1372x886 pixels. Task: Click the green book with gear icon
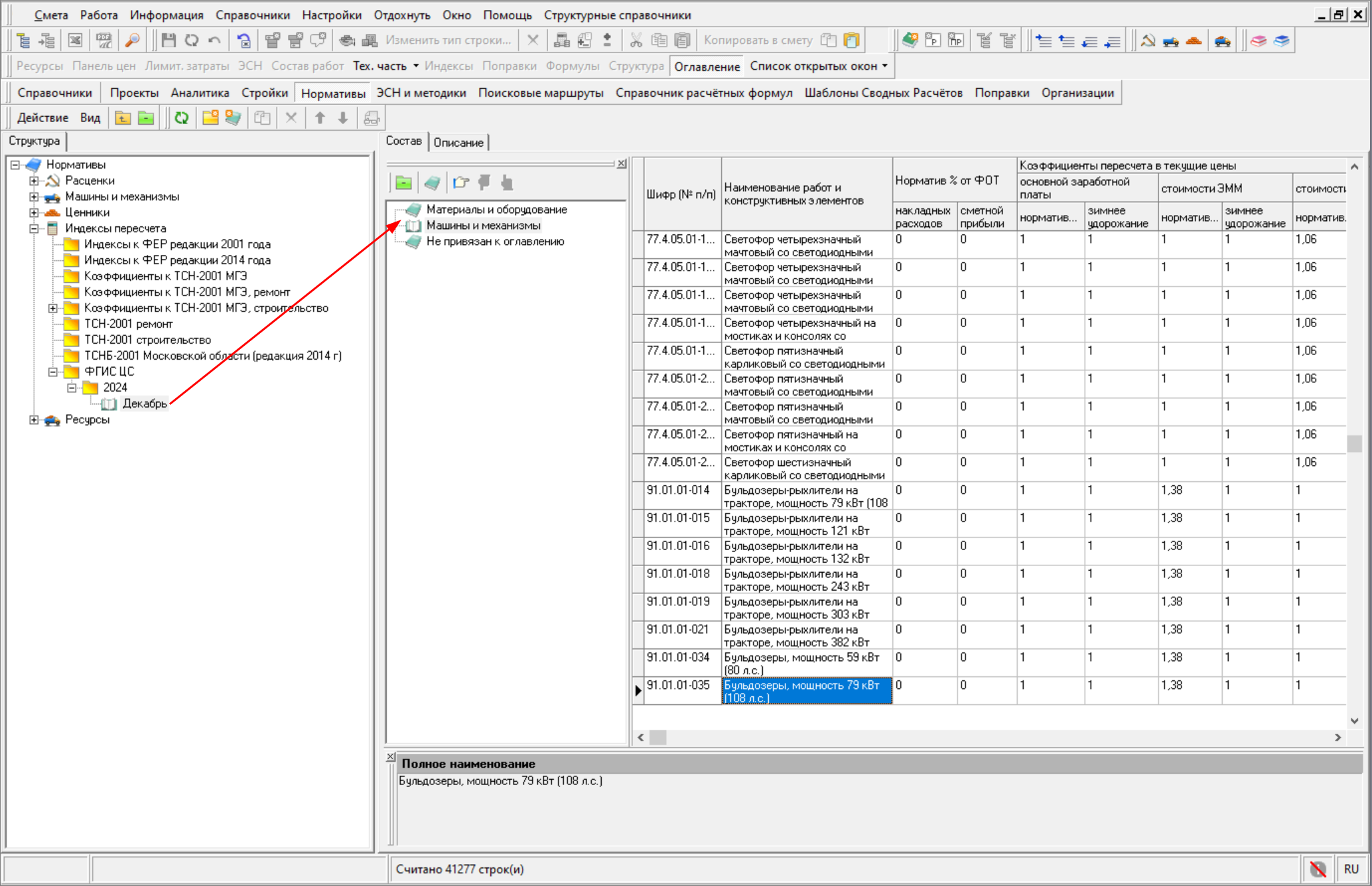point(910,40)
